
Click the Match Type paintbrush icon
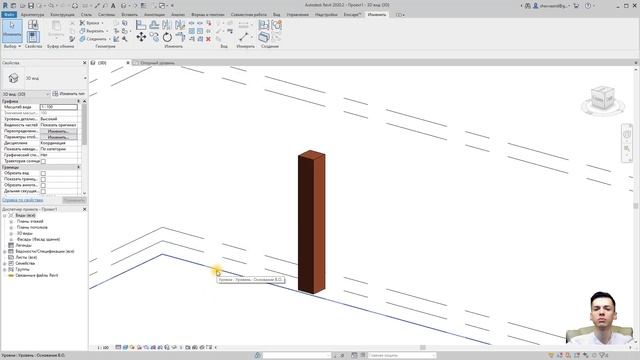pos(72,39)
